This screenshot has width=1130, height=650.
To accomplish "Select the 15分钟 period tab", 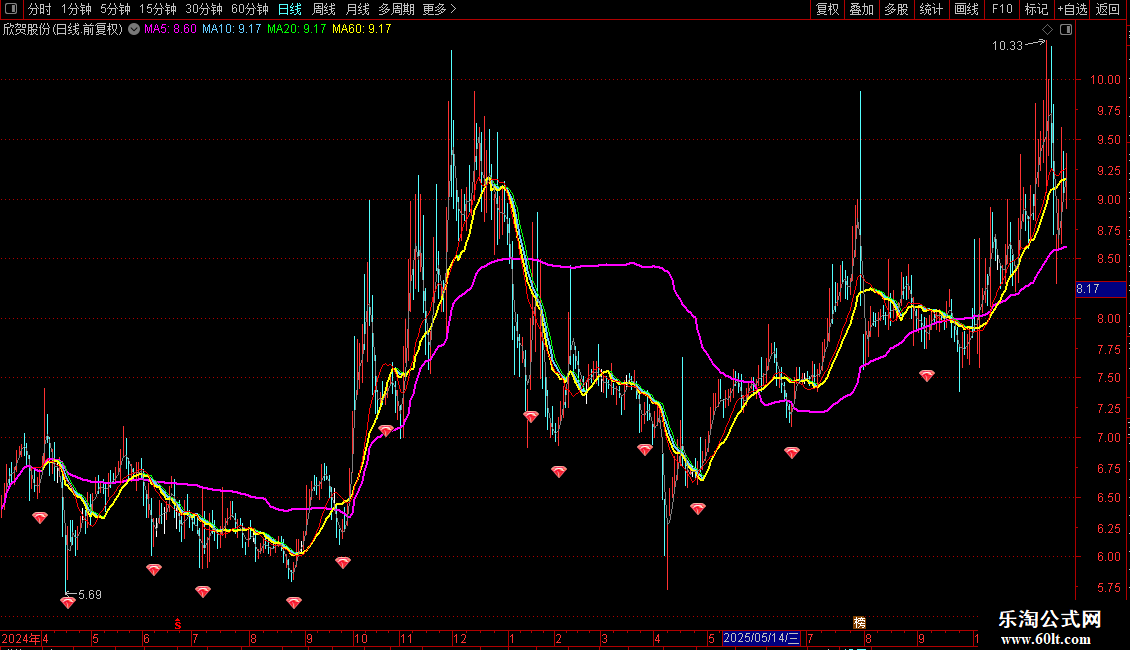I will (x=158, y=9).
